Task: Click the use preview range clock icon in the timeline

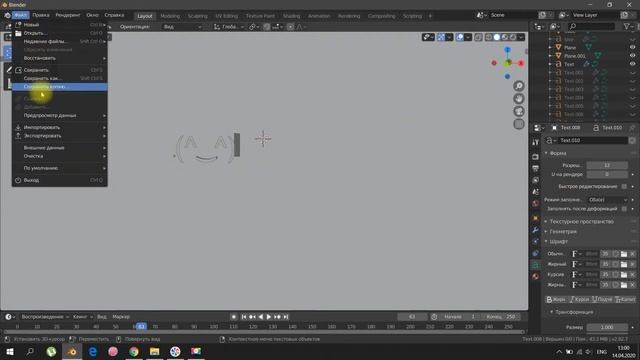Action: point(434,317)
